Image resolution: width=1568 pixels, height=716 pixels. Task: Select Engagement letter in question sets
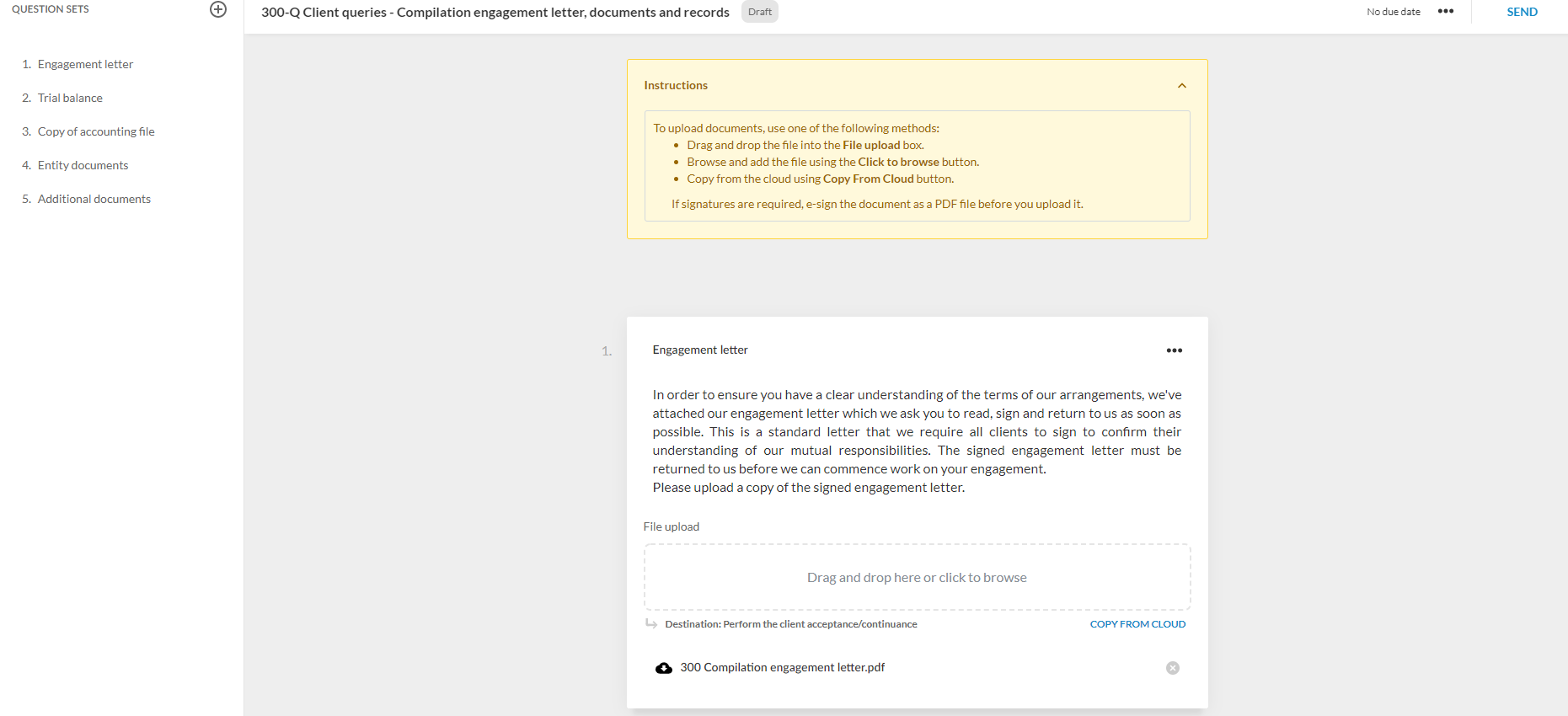click(85, 64)
